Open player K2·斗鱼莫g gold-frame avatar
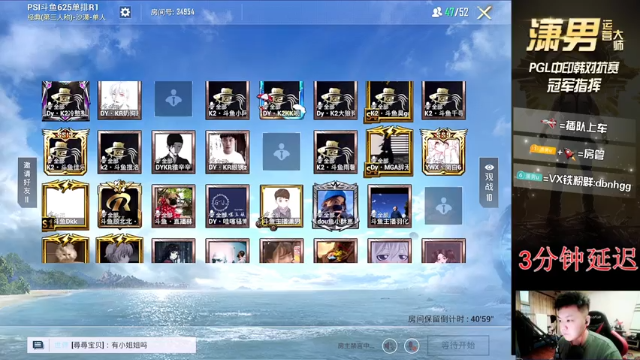The width and height of the screenshot is (640, 360). 389,101
